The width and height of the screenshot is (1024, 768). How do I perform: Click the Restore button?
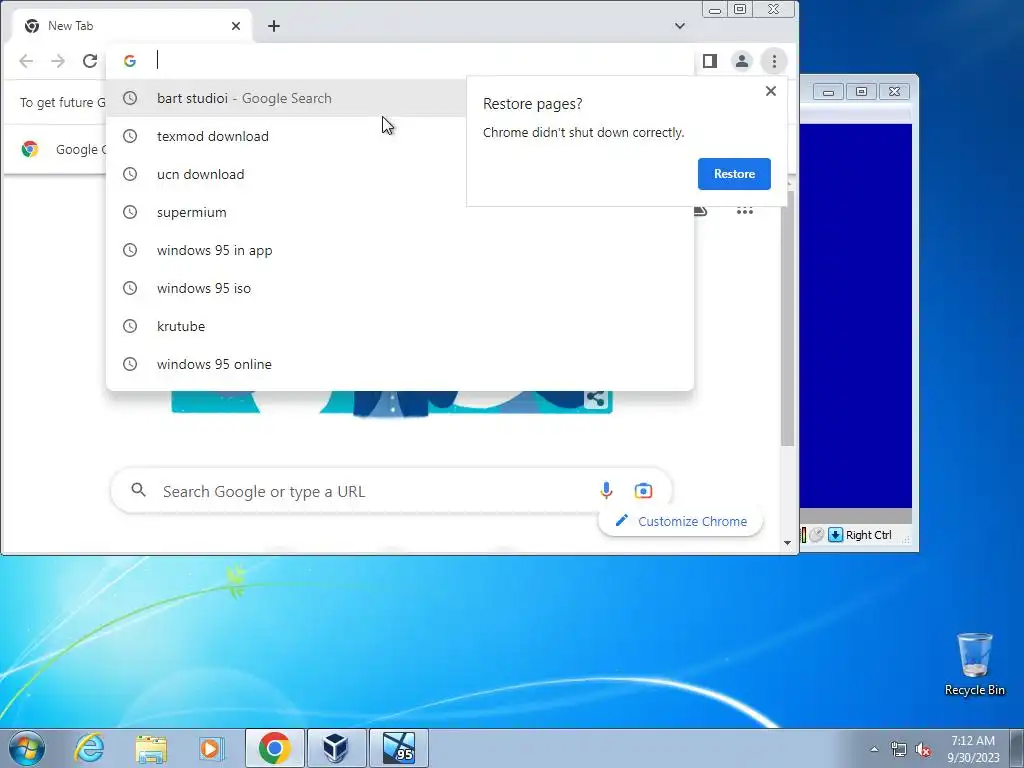coord(734,174)
